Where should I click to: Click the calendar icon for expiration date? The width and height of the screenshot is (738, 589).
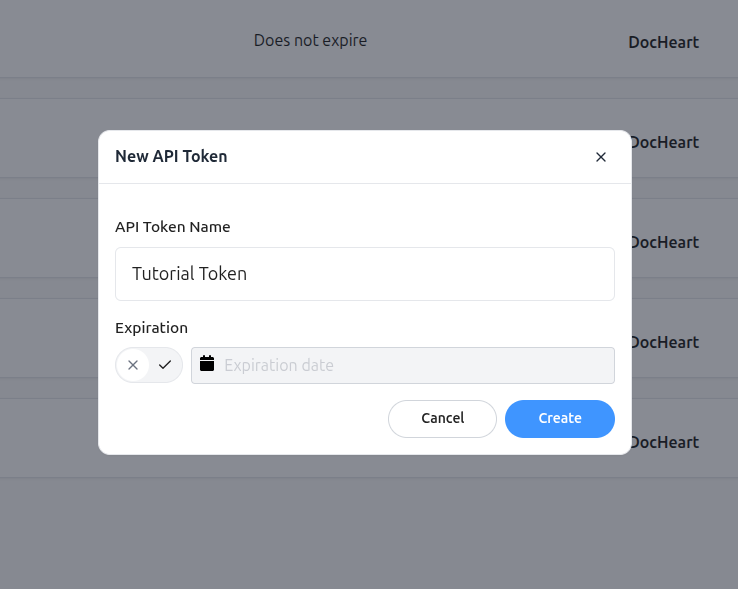pos(208,365)
